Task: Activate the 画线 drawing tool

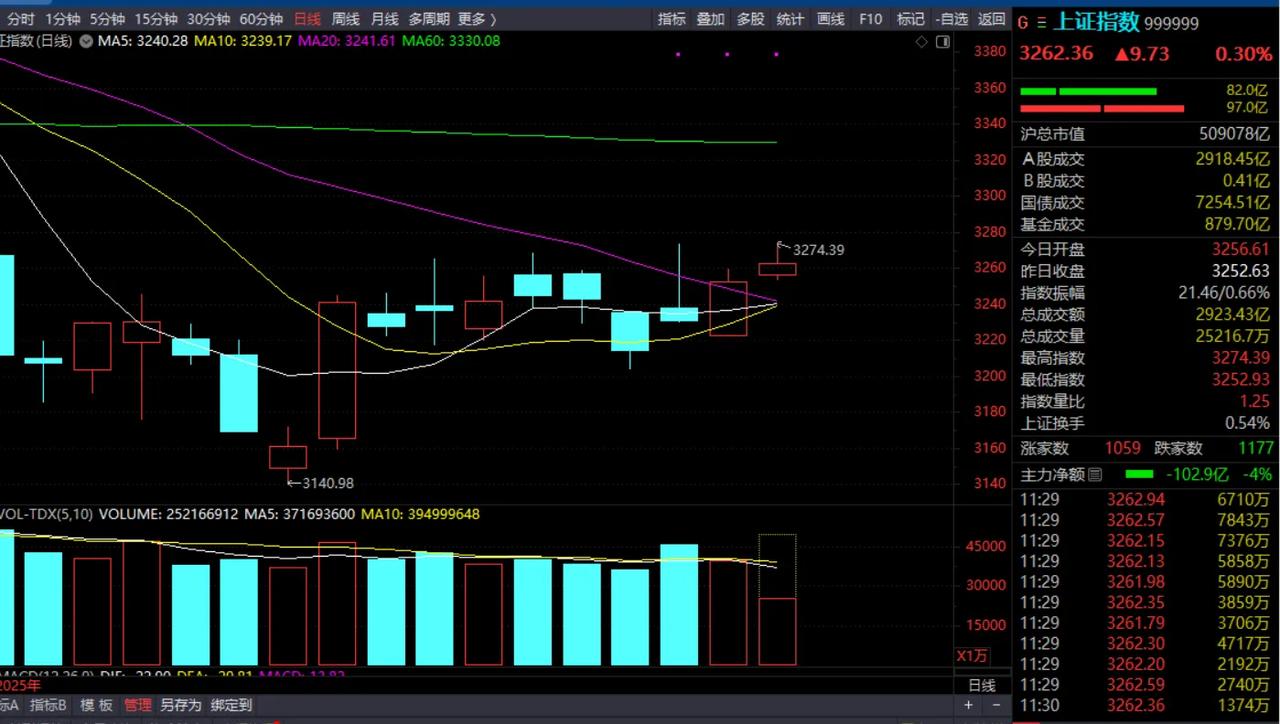Action: [830, 19]
